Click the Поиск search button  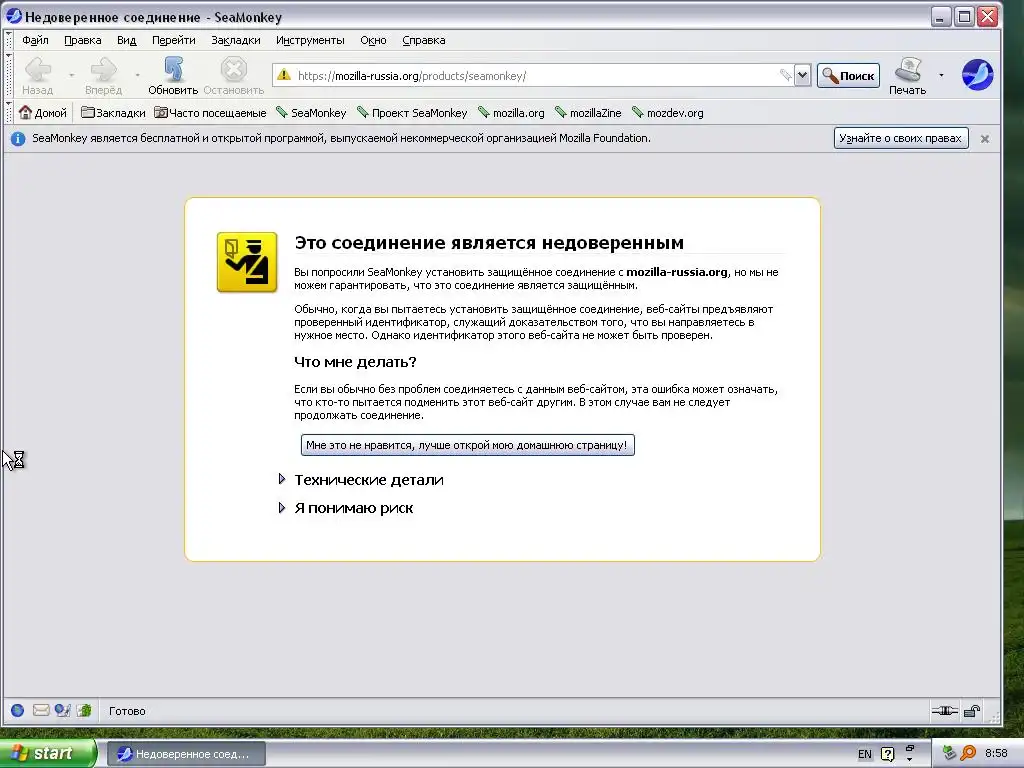click(848, 76)
